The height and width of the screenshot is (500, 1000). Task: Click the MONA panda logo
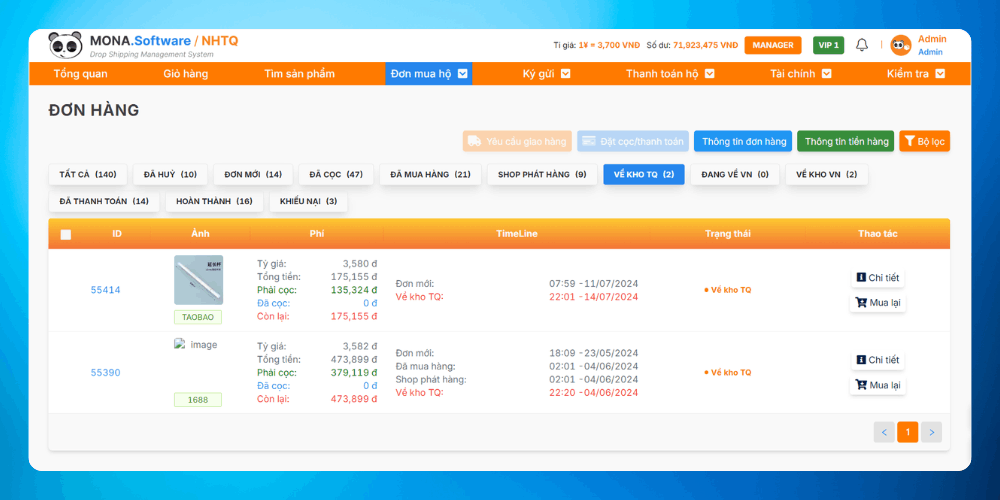pyautogui.click(x=65, y=45)
